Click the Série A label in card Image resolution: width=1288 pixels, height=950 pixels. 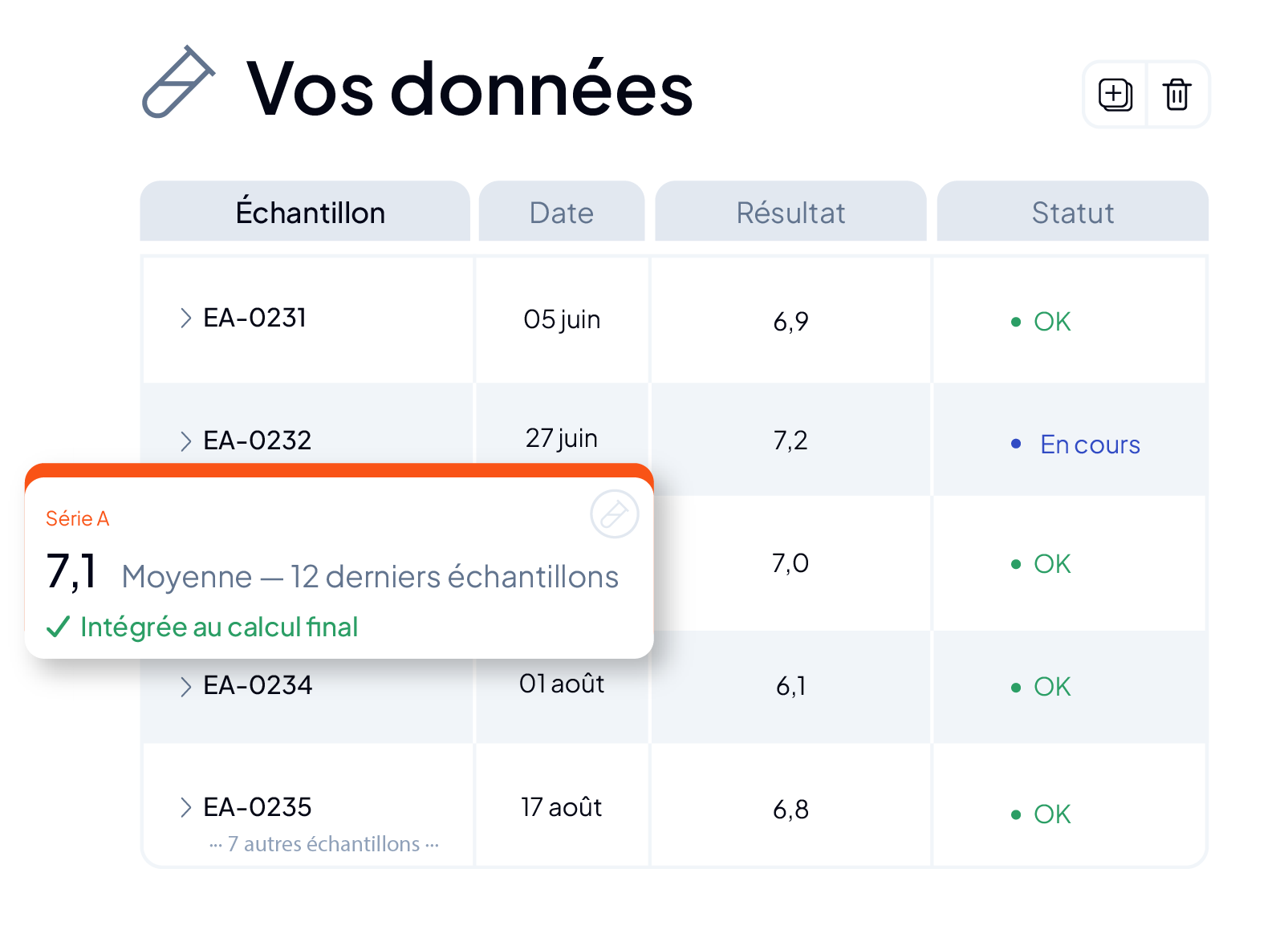point(77,518)
